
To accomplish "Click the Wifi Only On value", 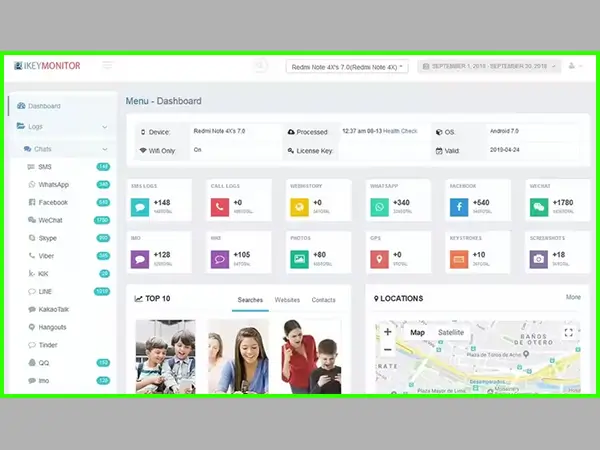I will point(197,150).
